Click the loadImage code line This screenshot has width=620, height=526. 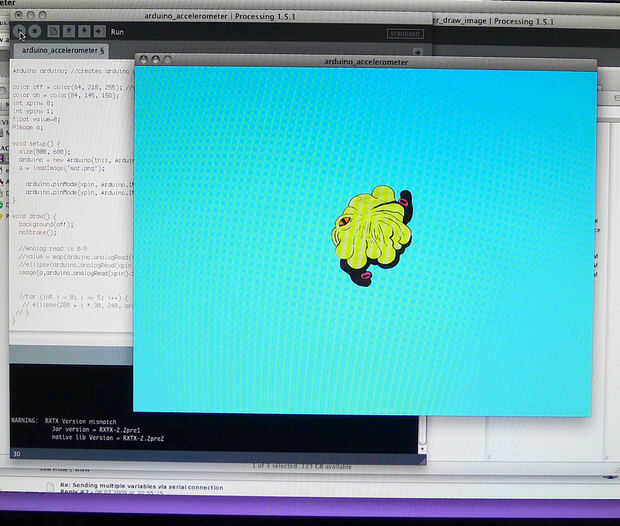(61, 168)
